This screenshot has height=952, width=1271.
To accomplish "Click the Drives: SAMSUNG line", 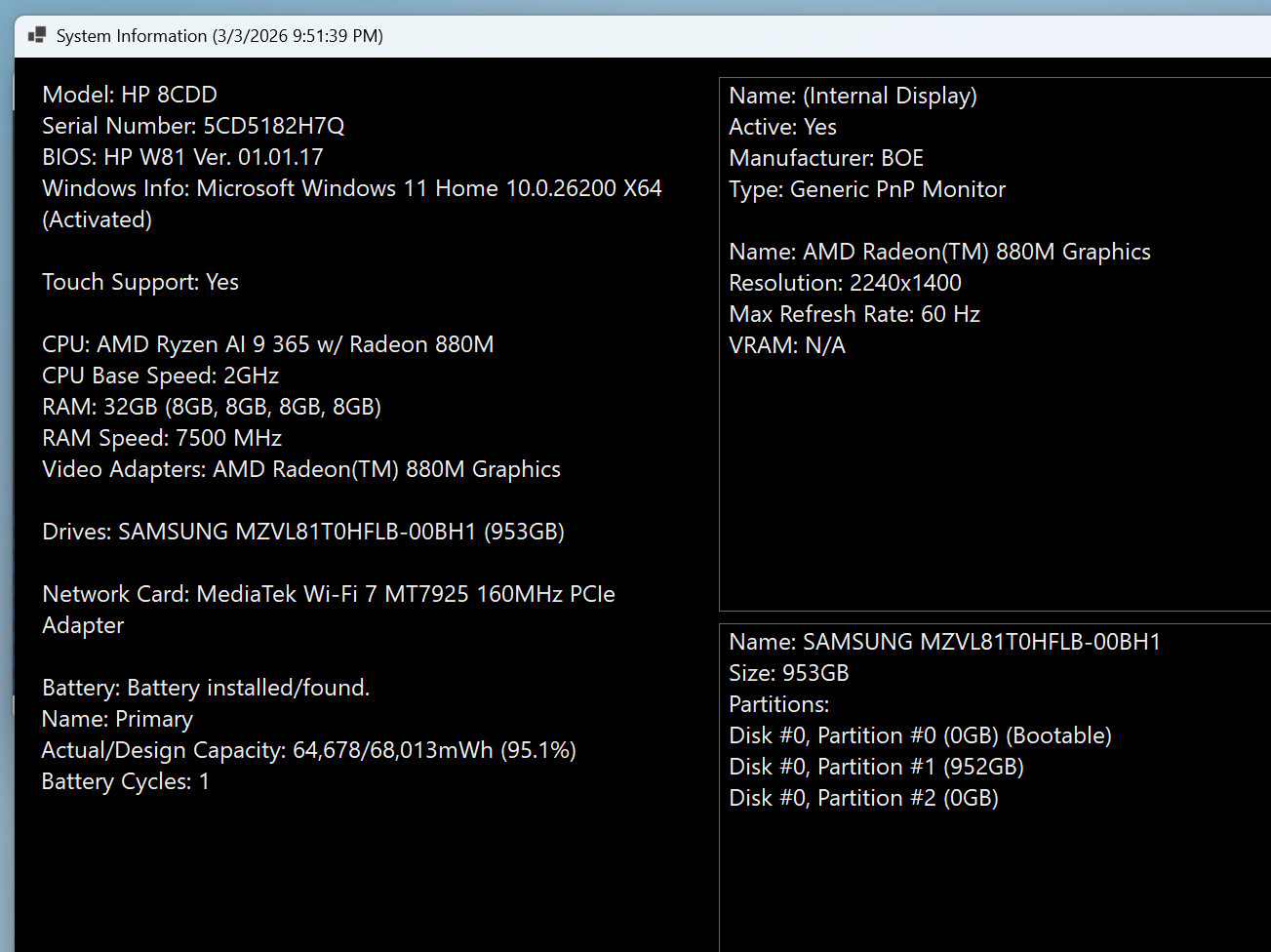I will (x=303, y=532).
